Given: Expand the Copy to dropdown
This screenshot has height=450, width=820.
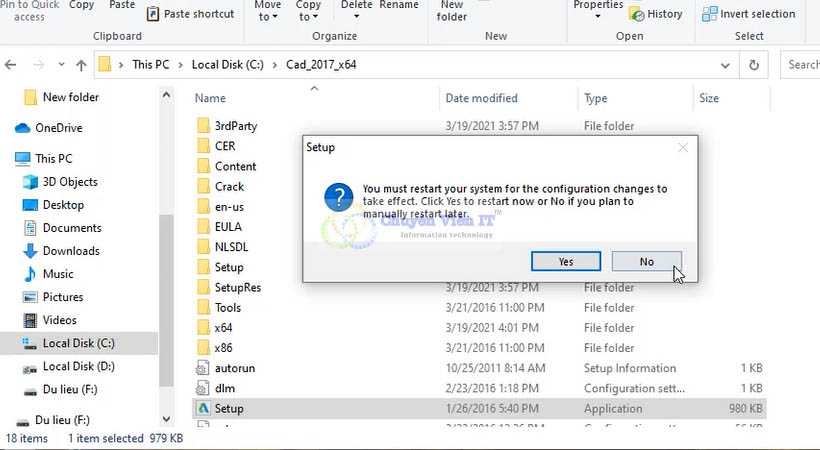Looking at the screenshot, I should tap(309, 17).
